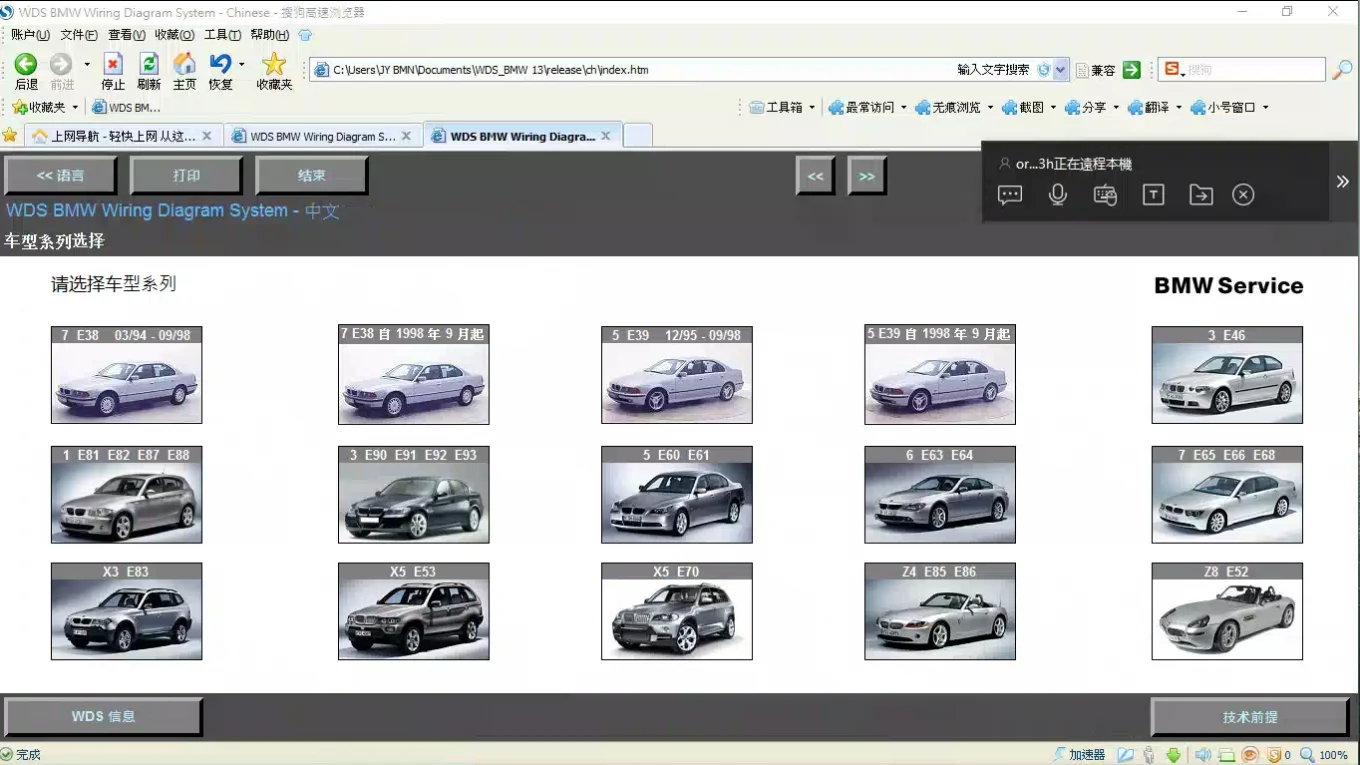Expand the 最常访问 dropdown

point(904,107)
